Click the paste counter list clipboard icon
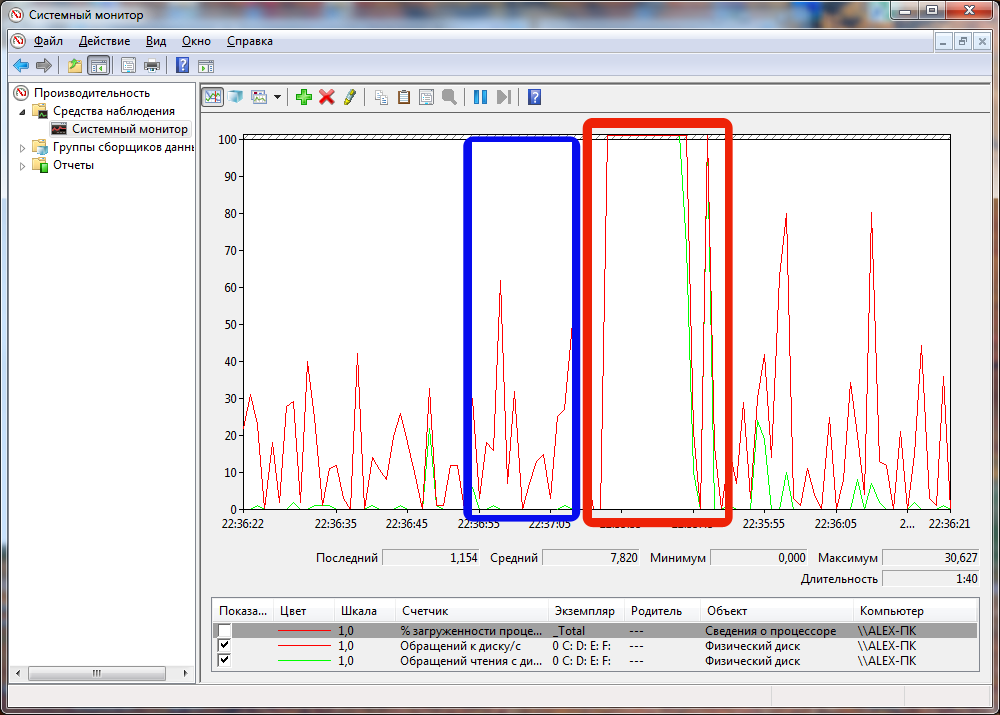1000x715 pixels. click(x=404, y=97)
